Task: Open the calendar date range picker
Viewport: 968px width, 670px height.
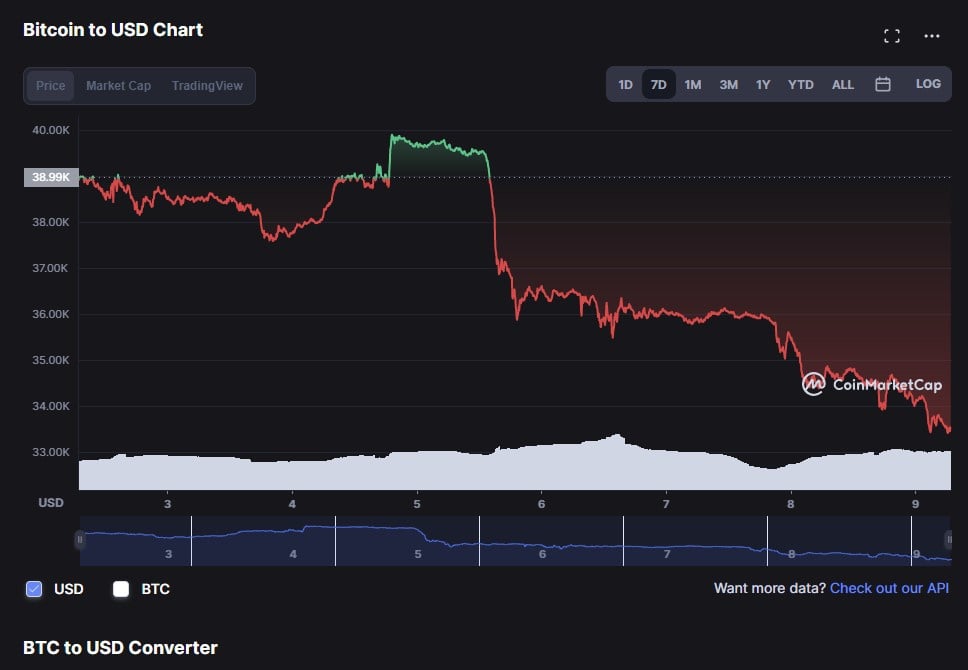Action: click(883, 85)
